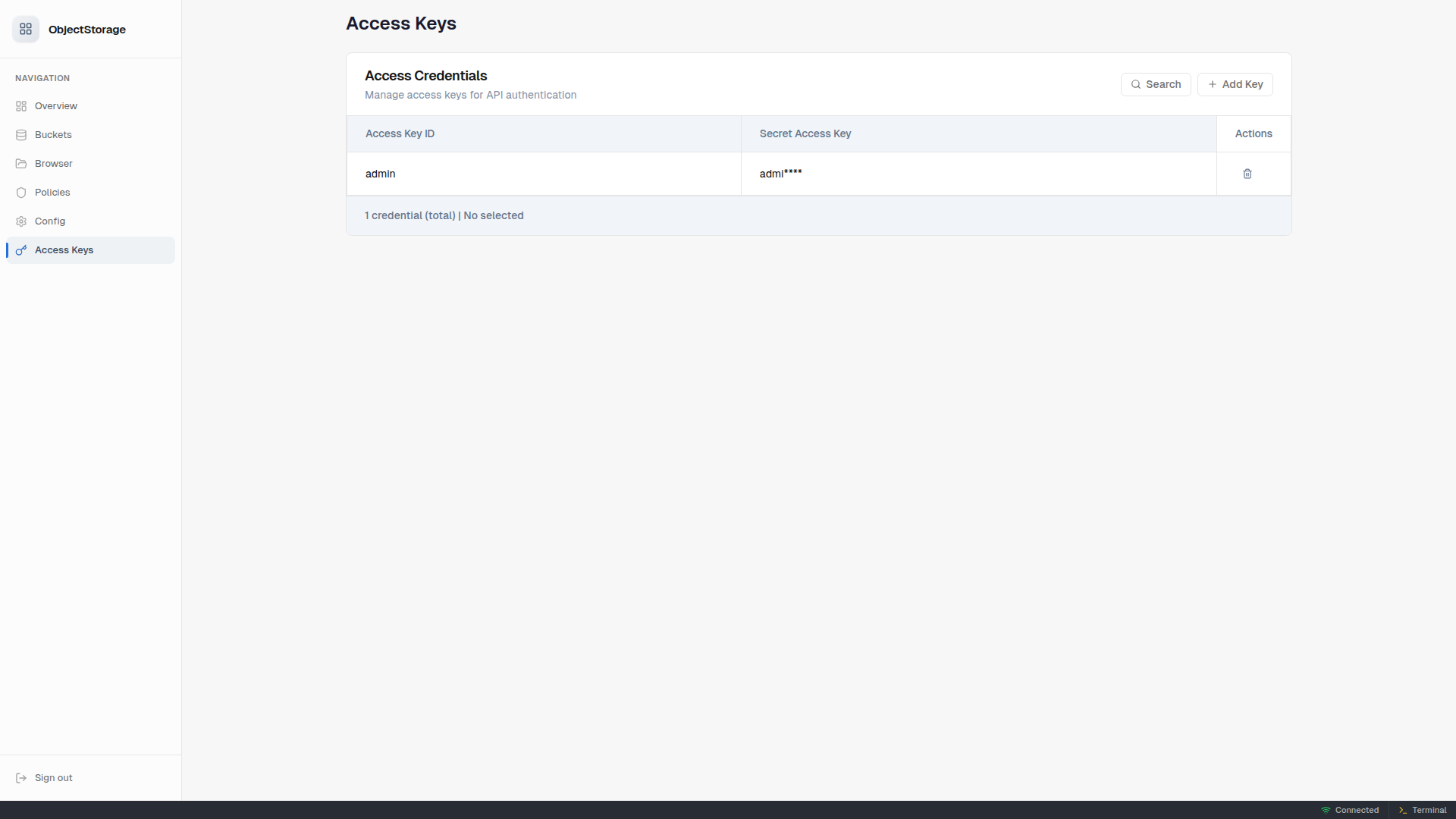Delete the admin credential with trash icon
Viewport: 1456px width, 819px height.
pos(1247,174)
